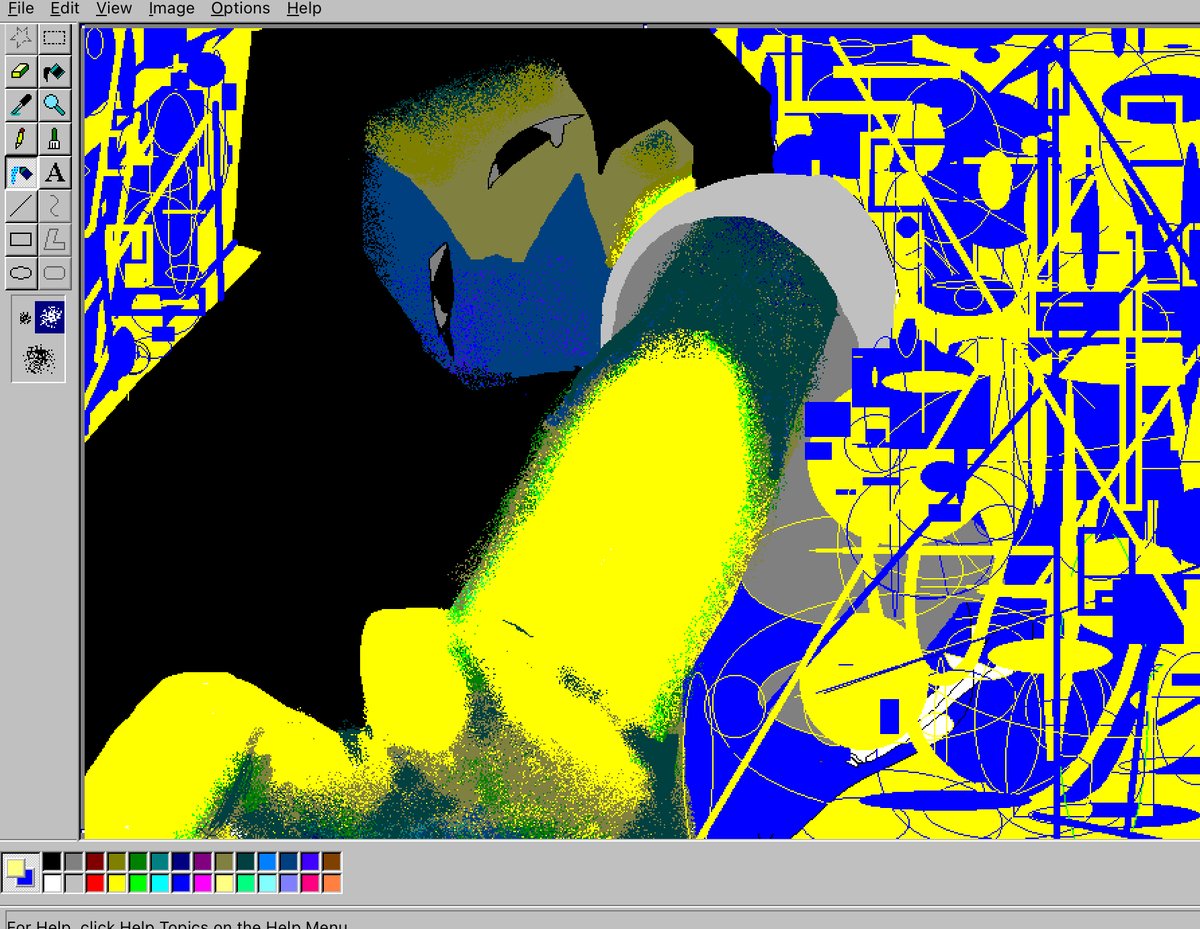The image size is (1200, 929).
Task: Open the File menu
Action: 21,8
